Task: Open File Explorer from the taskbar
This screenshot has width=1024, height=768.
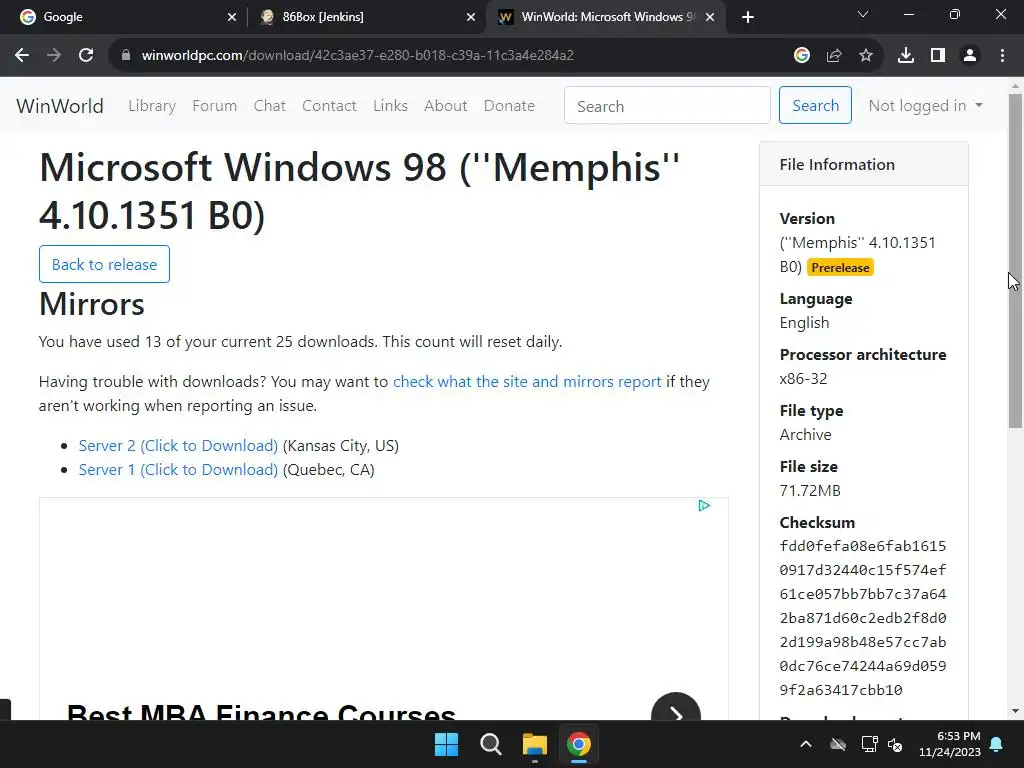Action: click(x=534, y=744)
